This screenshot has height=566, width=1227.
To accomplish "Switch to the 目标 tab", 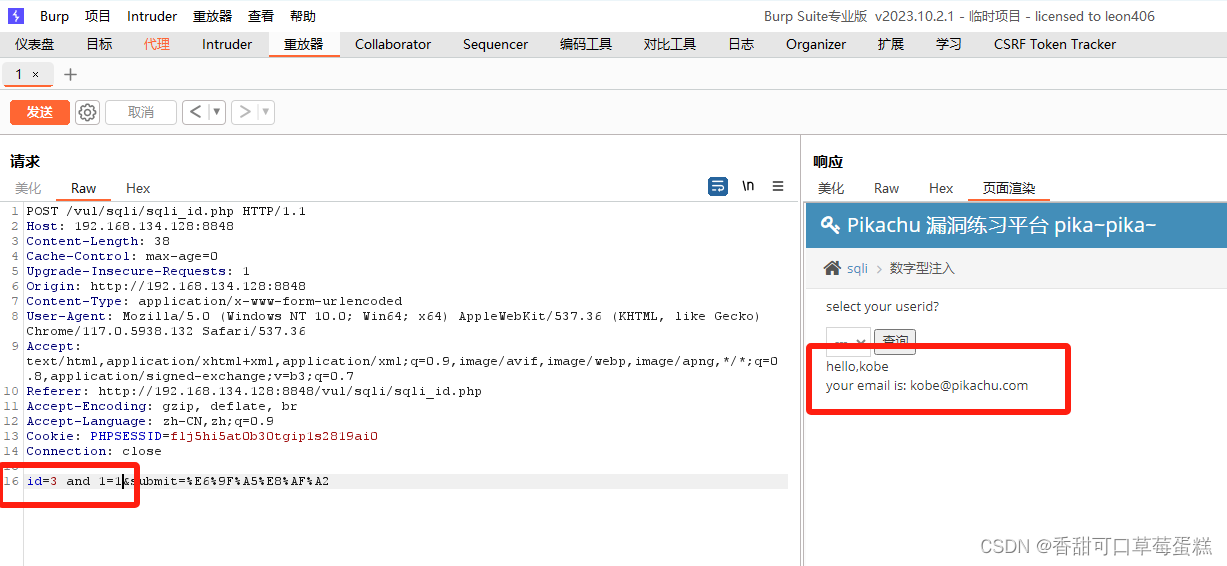I will [x=99, y=44].
